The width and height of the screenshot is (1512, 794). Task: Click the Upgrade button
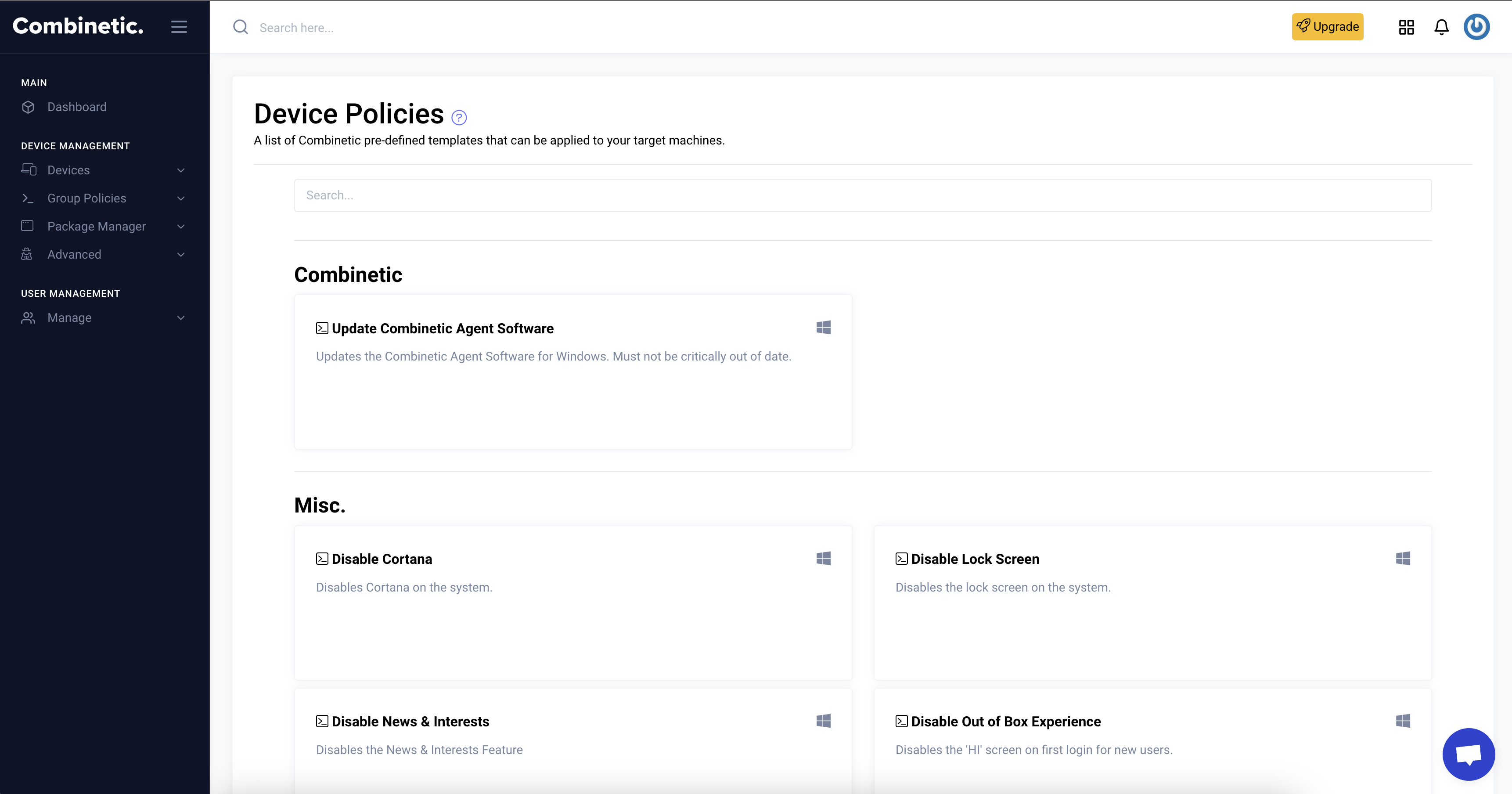point(1328,26)
